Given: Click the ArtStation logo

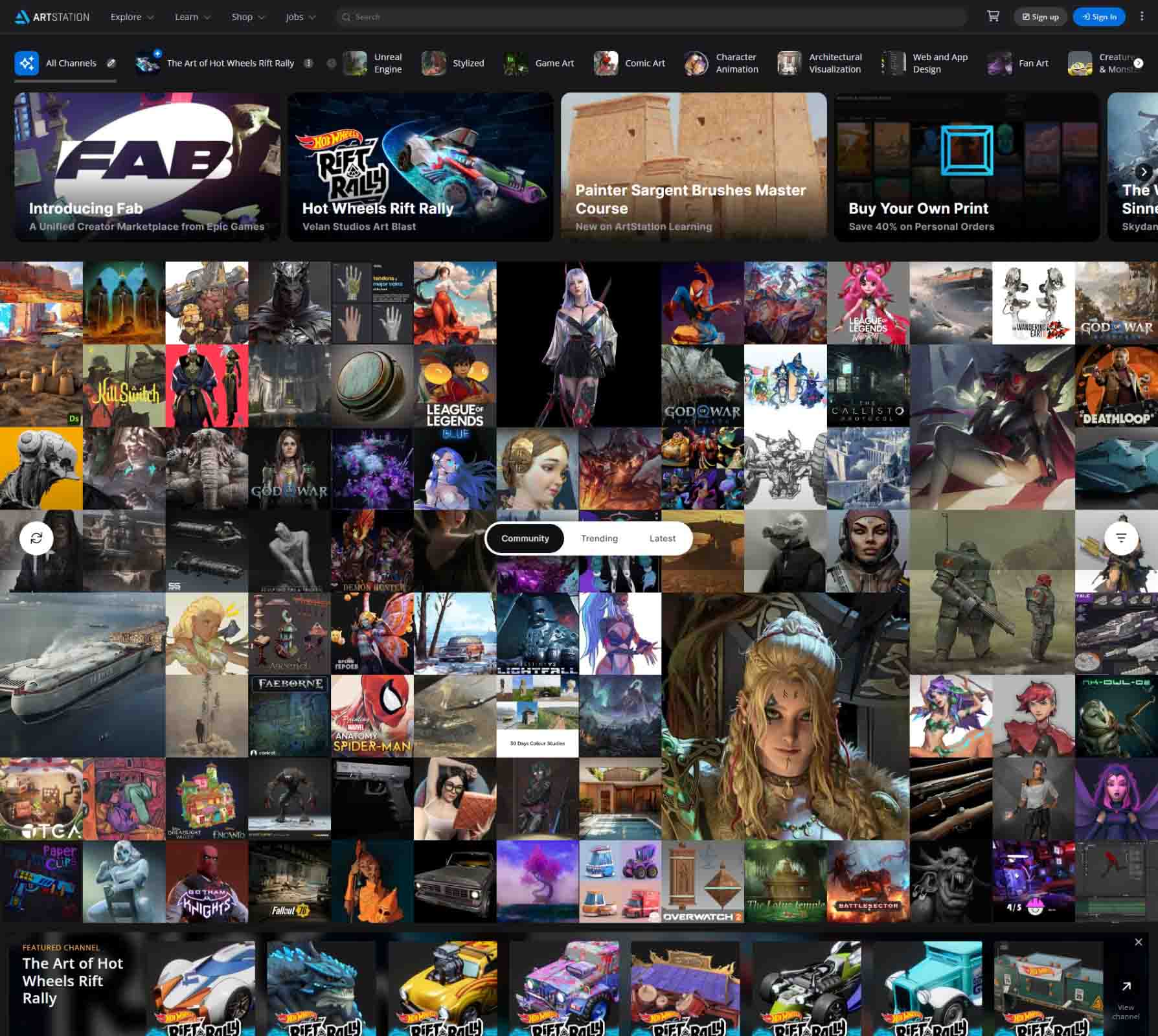Looking at the screenshot, I should 52,17.
